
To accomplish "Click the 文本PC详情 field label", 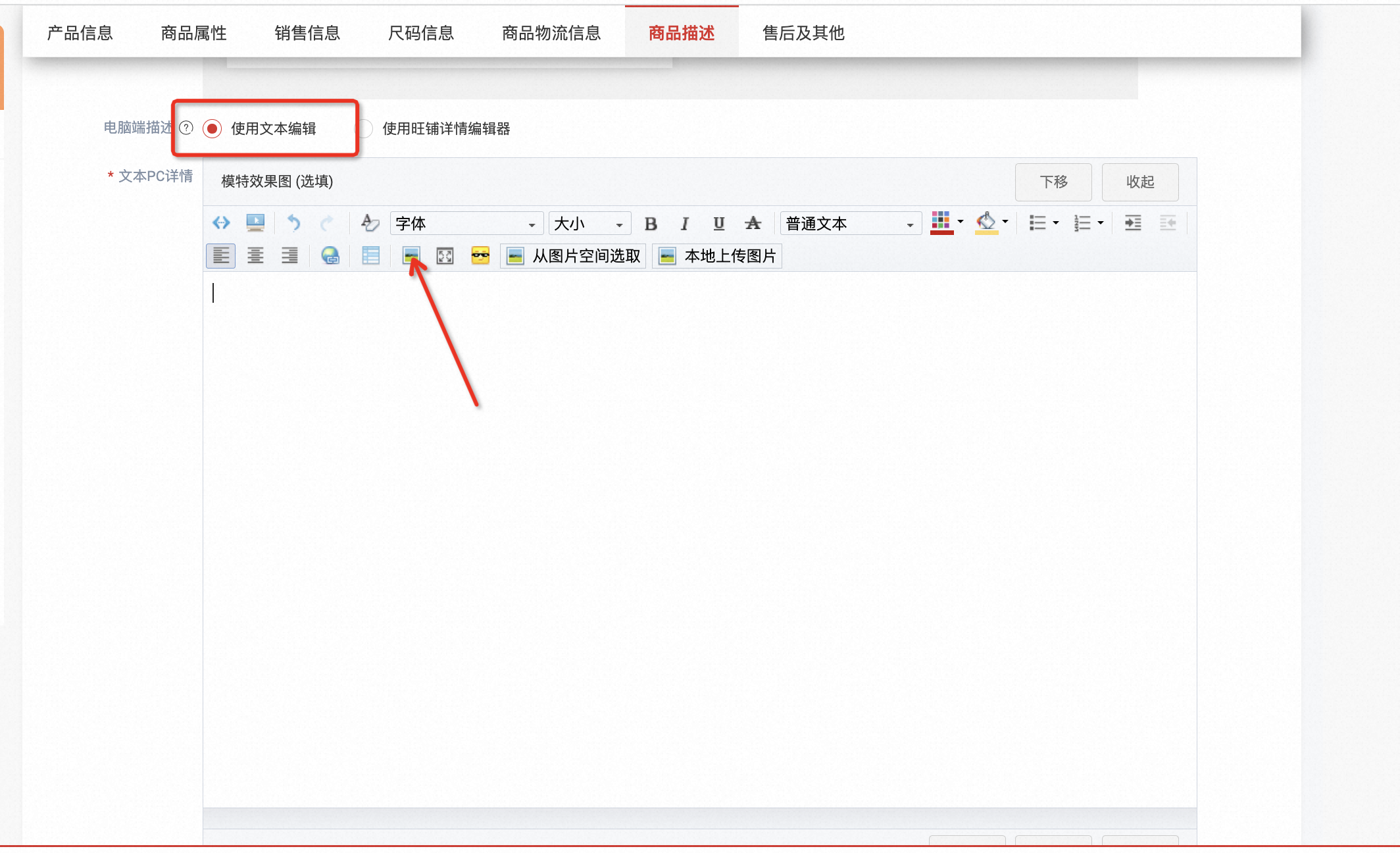I will click(155, 176).
